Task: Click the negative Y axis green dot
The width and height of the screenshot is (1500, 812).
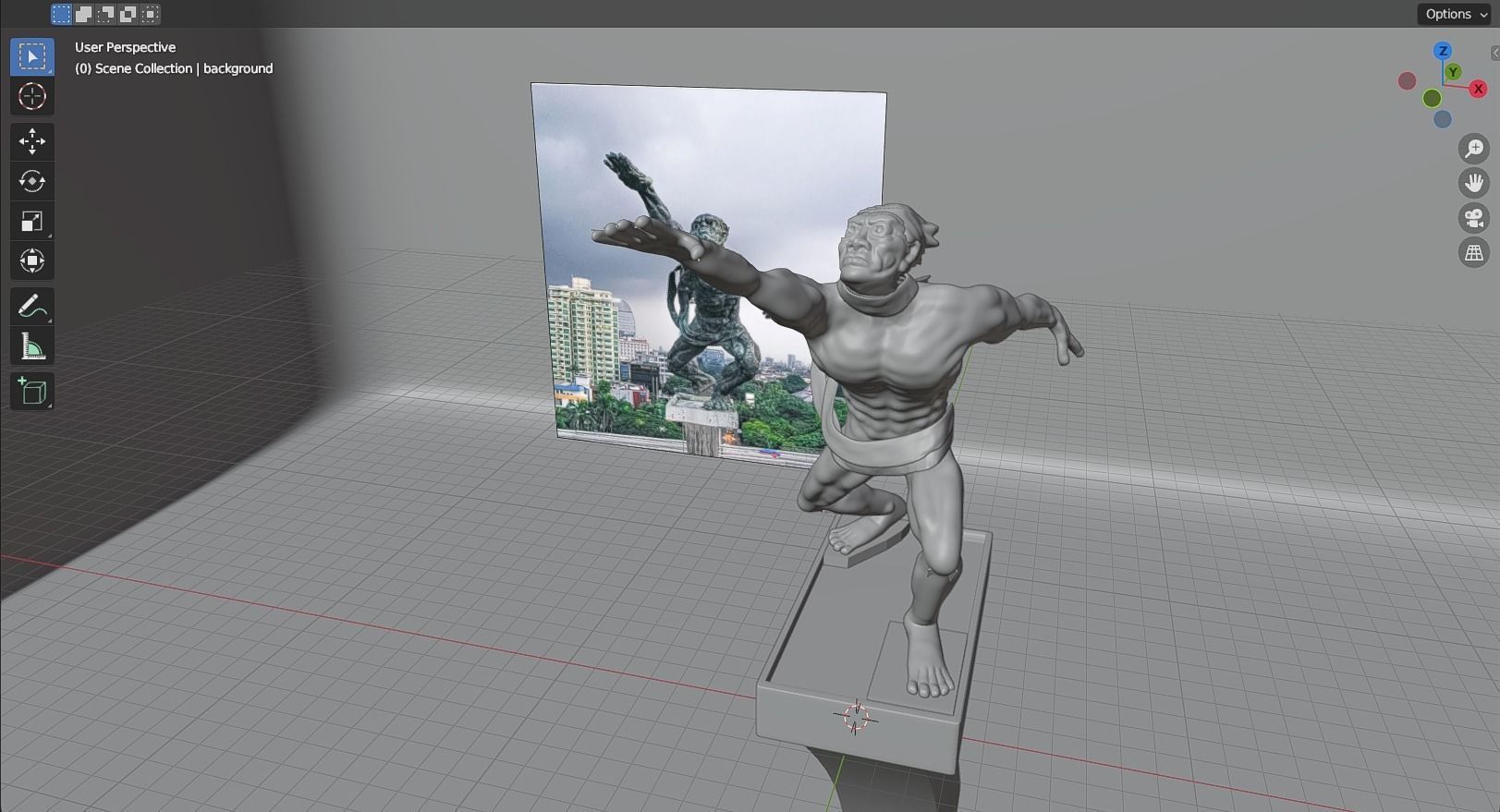Action: [1432, 98]
